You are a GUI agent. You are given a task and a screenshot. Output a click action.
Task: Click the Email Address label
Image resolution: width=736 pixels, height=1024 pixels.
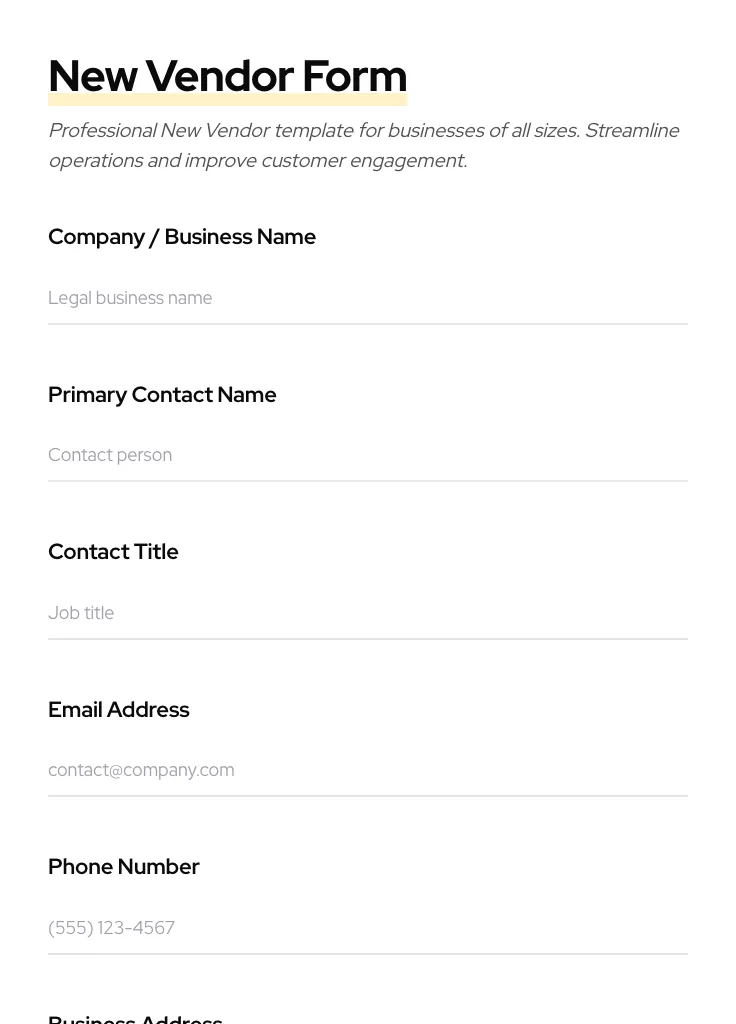click(119, 710)
